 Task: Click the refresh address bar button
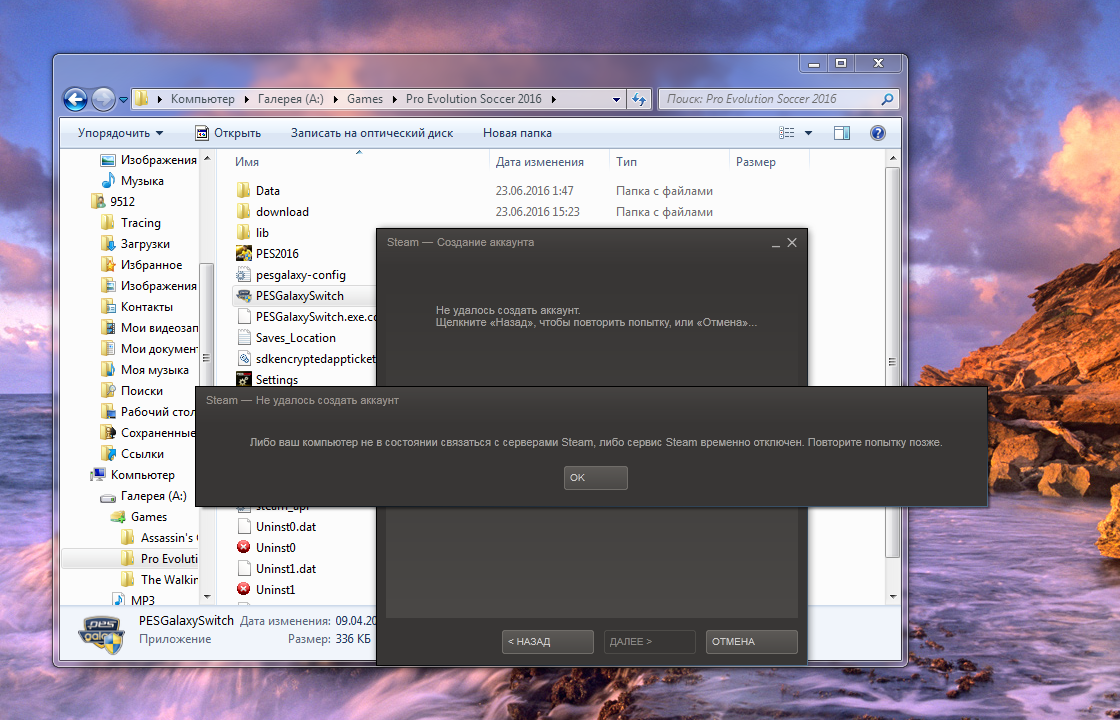[640, 99]
